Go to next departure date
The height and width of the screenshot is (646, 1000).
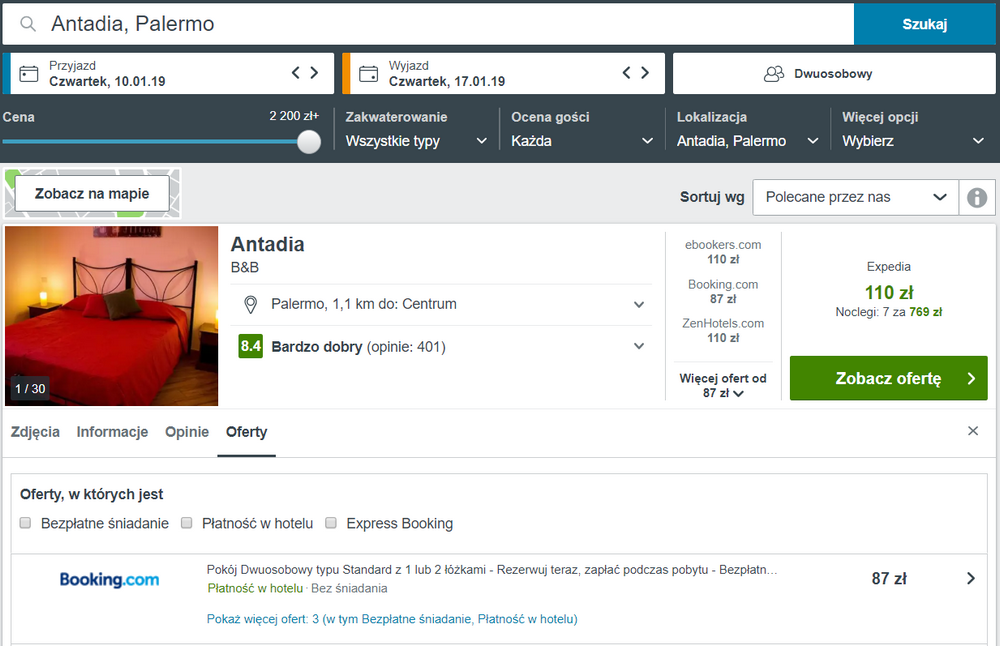point(645,73)
